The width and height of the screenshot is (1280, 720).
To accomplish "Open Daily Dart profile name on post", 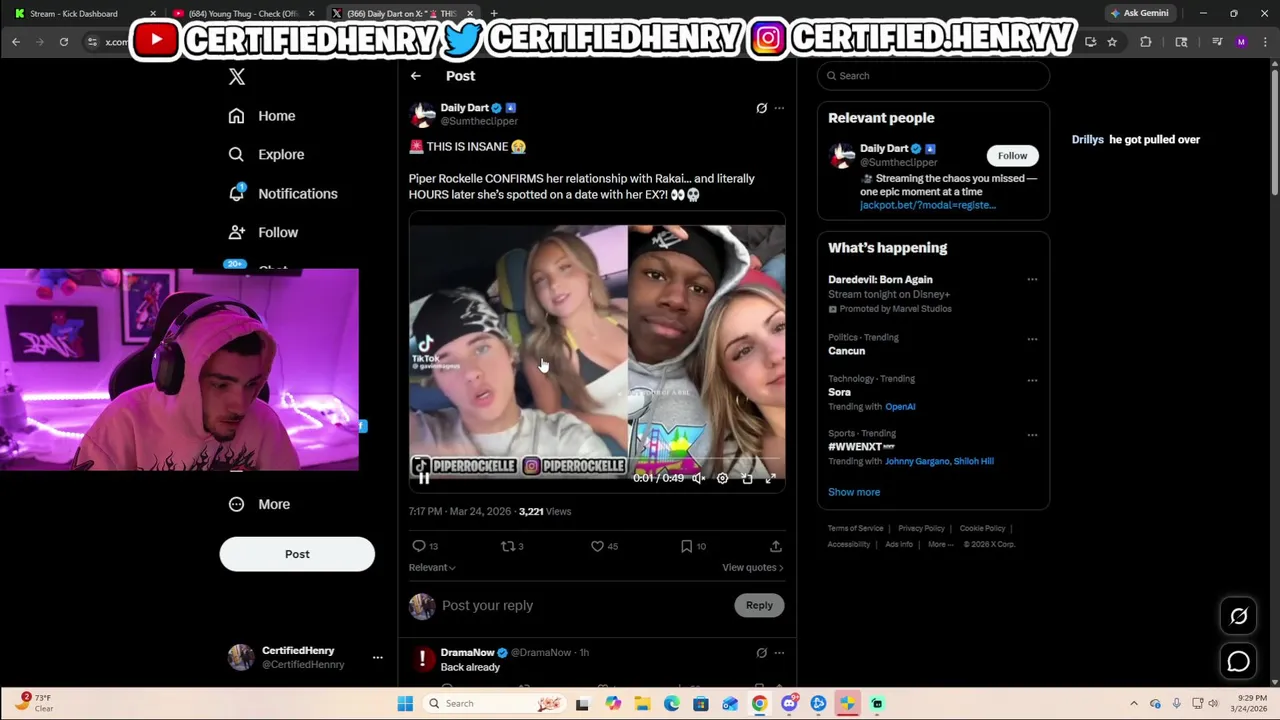I will pyautogui.click(x=465, y=107).
